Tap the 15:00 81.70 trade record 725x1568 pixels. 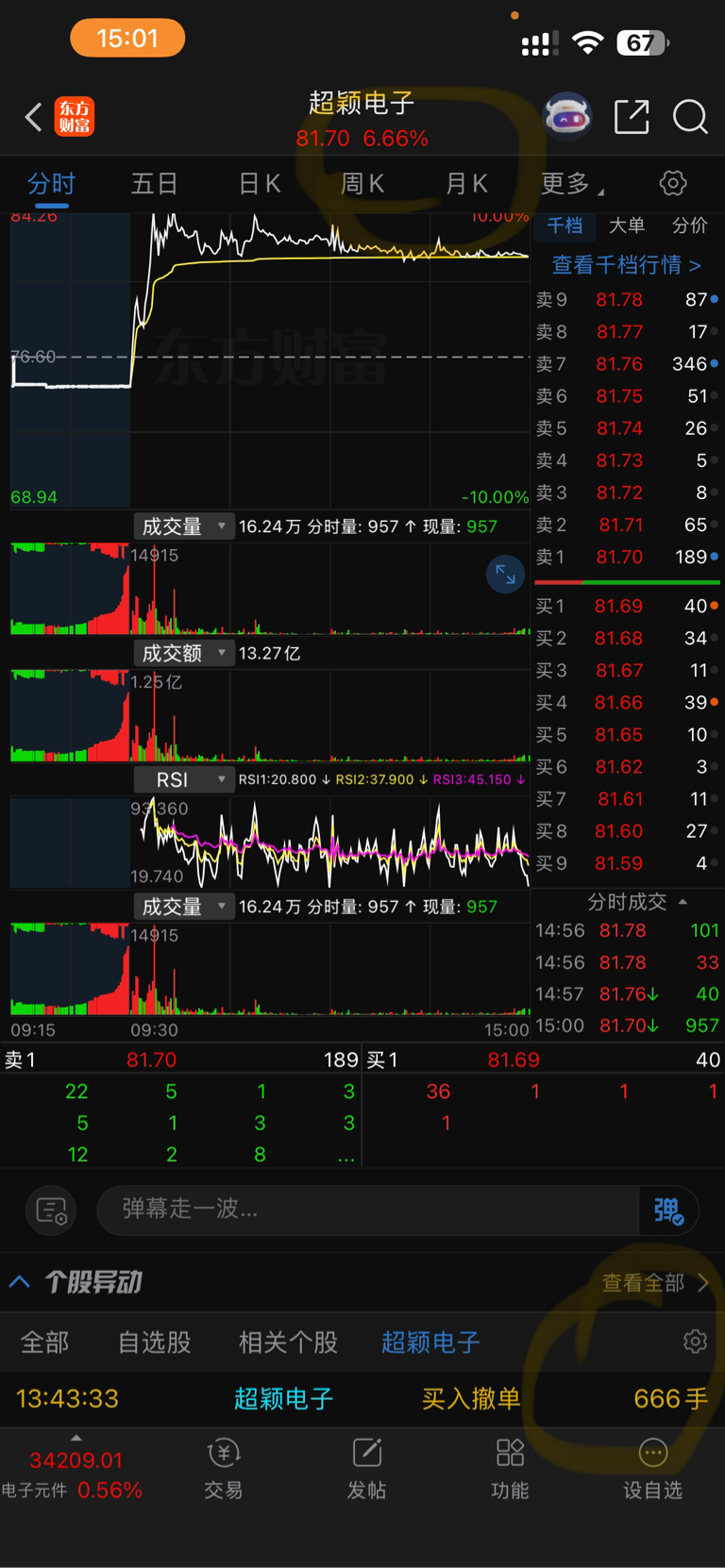tap(627, 1026)
